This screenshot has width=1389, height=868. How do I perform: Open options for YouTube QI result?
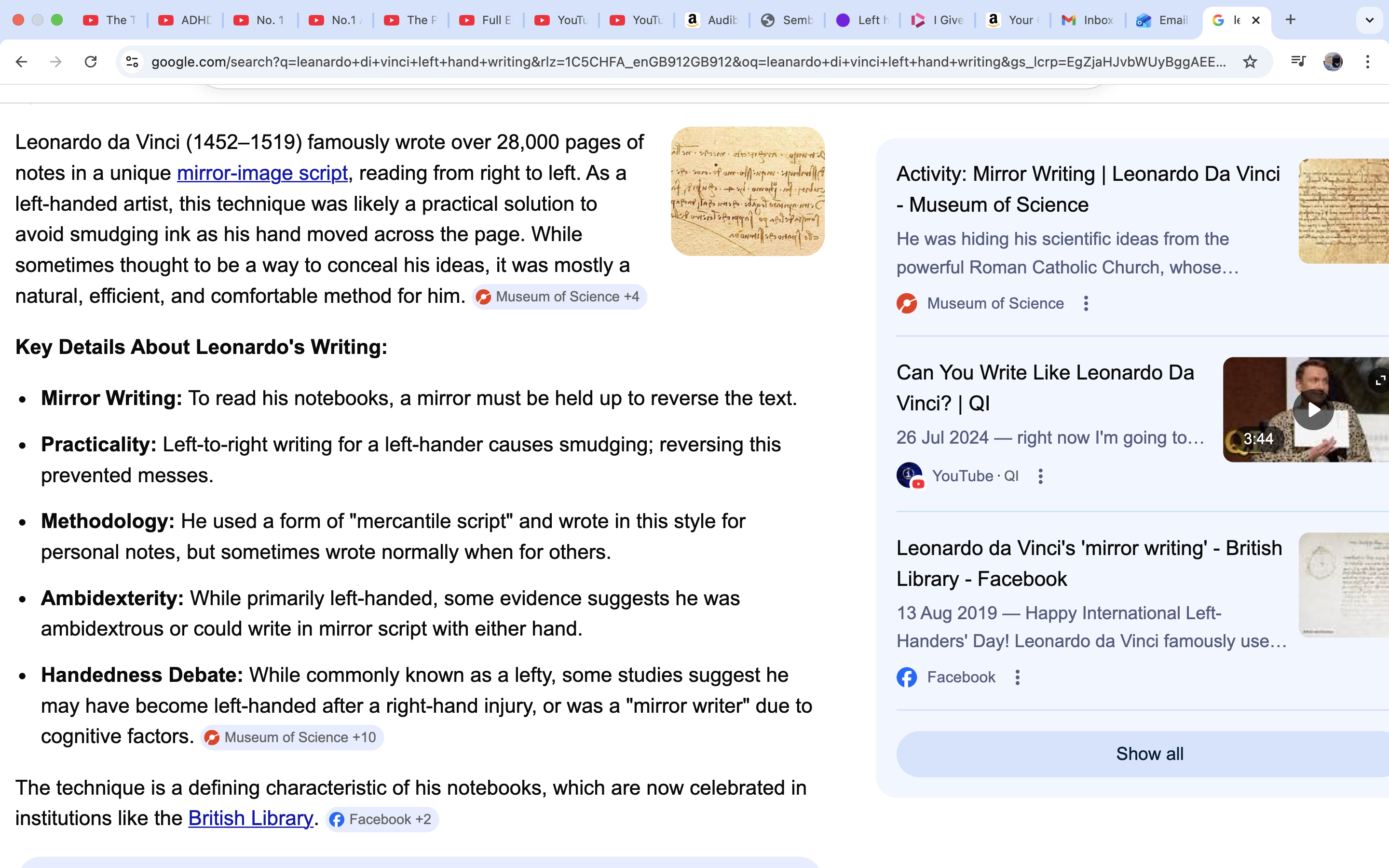click(1041, 476)
